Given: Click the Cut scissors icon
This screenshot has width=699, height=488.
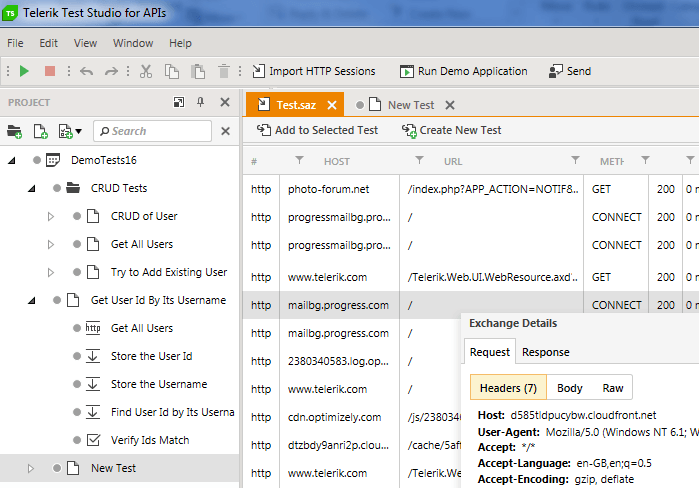Looking at the screenshot, I should pos(146,71).
